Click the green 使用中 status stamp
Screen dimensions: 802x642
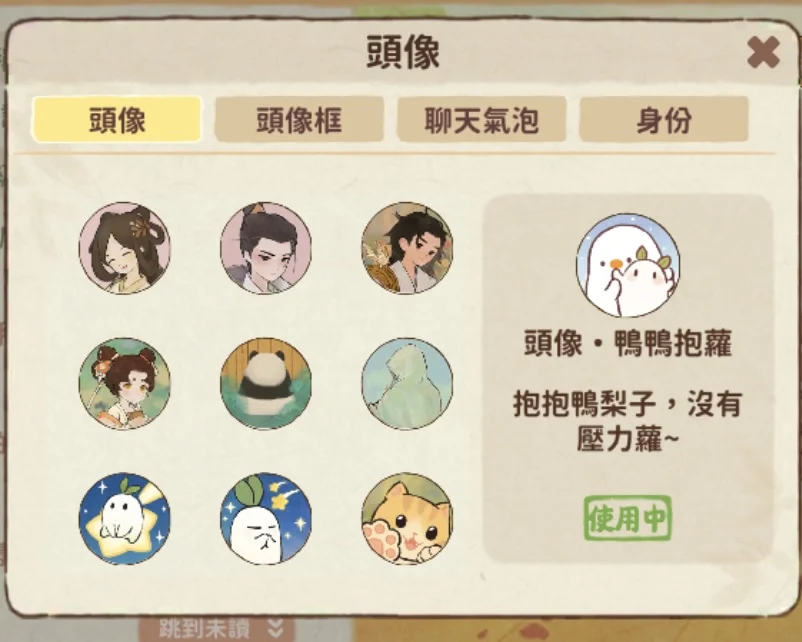click(628, 518)
